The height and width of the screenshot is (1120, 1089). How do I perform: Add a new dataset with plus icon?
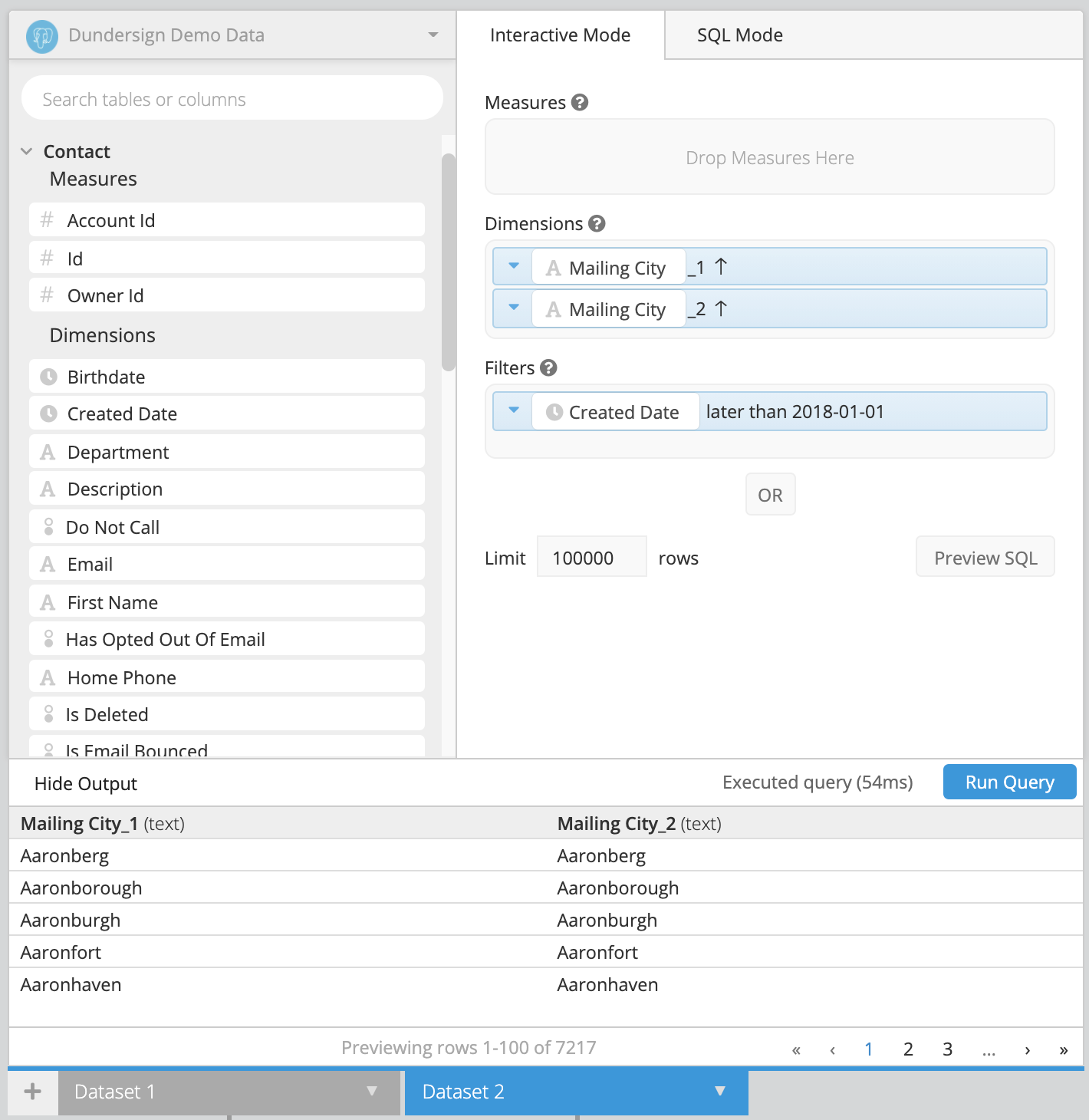point(33,1092)
